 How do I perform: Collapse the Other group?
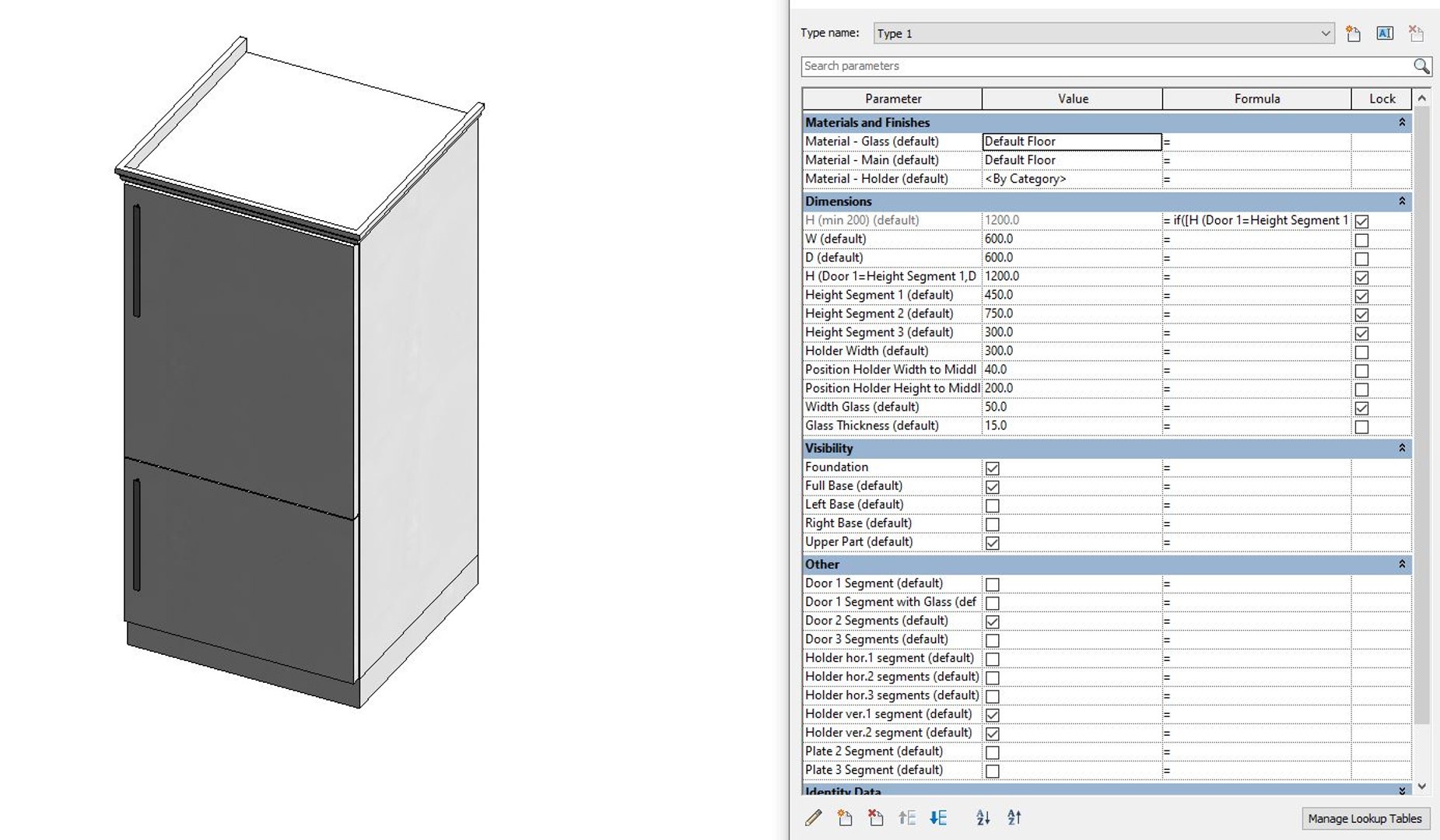tap(1402, 564)
